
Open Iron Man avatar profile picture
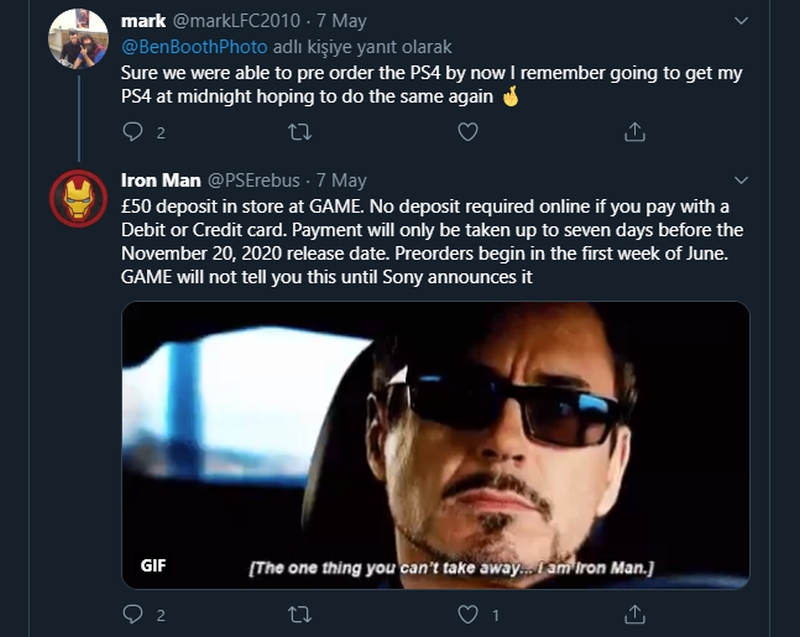78,198
